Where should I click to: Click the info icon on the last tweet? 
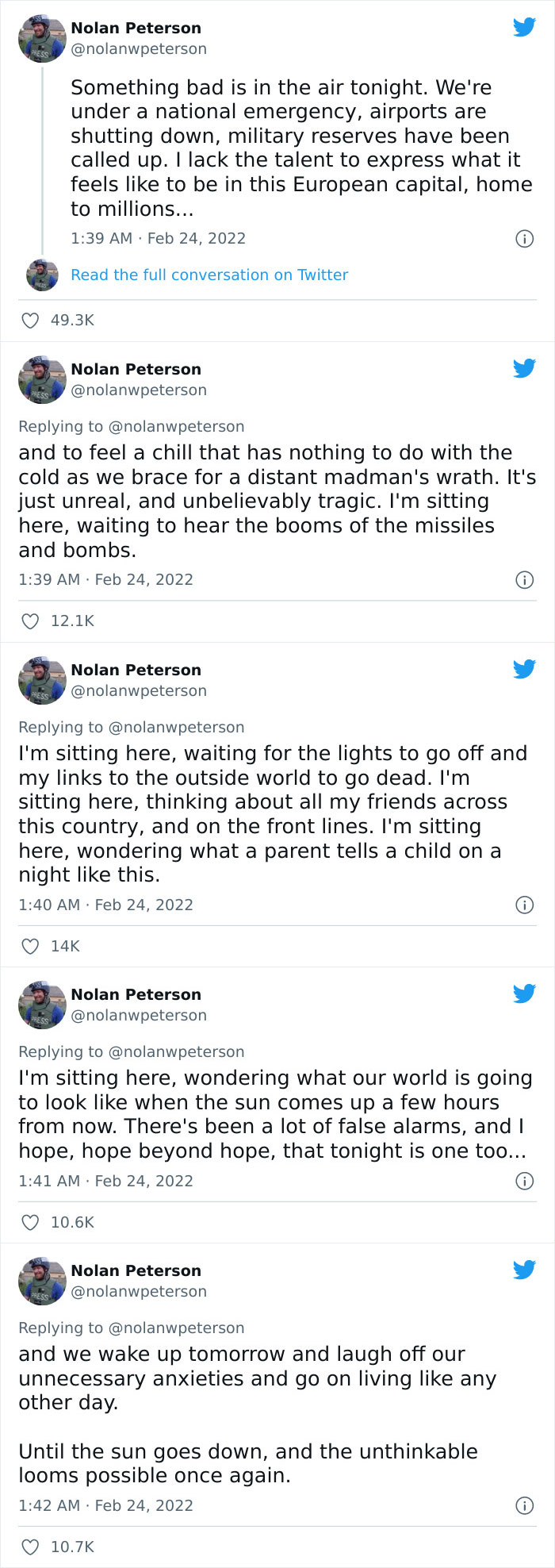click(525, 1504)
